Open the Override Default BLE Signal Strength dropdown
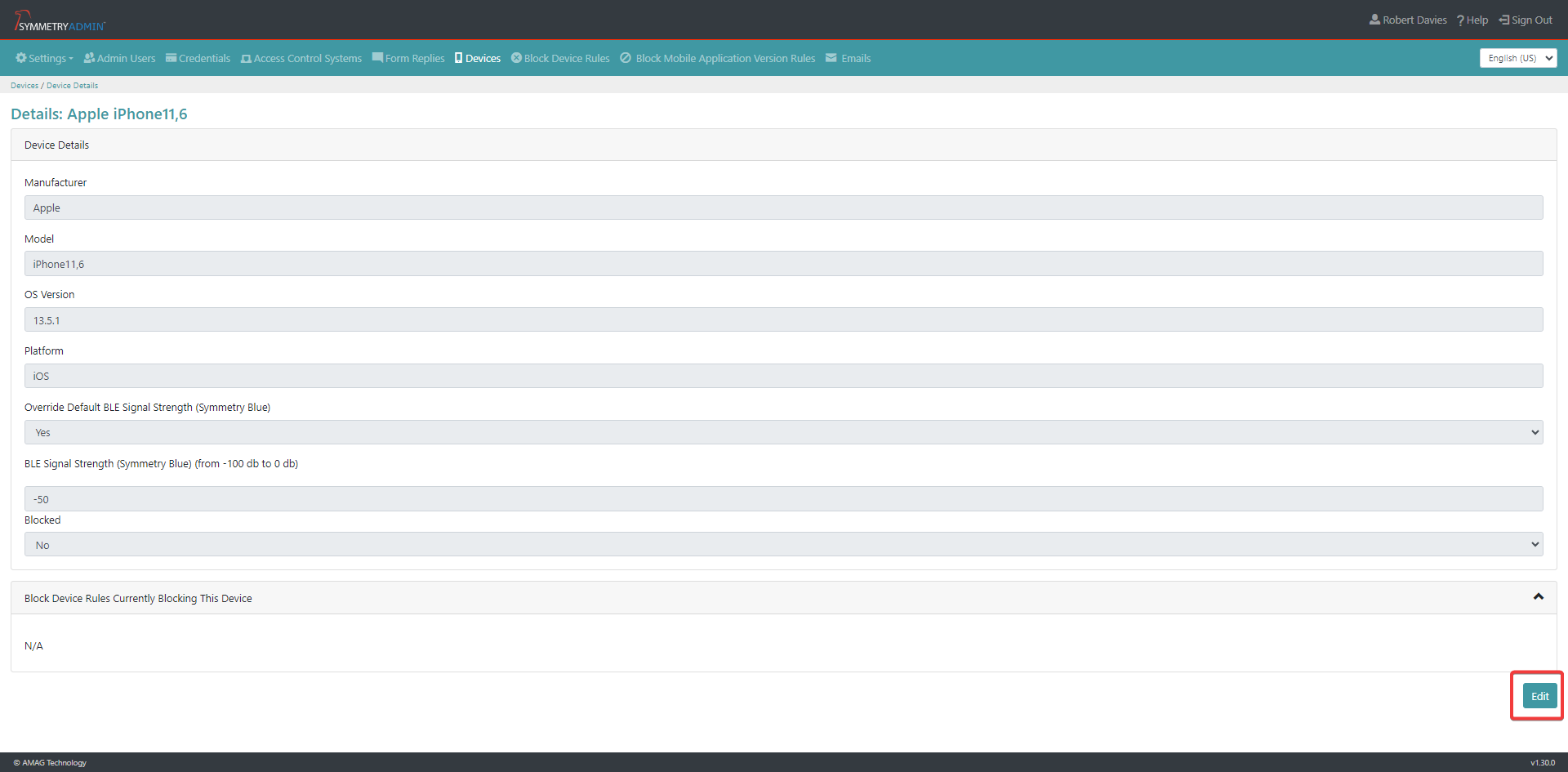 pos(784,432)
